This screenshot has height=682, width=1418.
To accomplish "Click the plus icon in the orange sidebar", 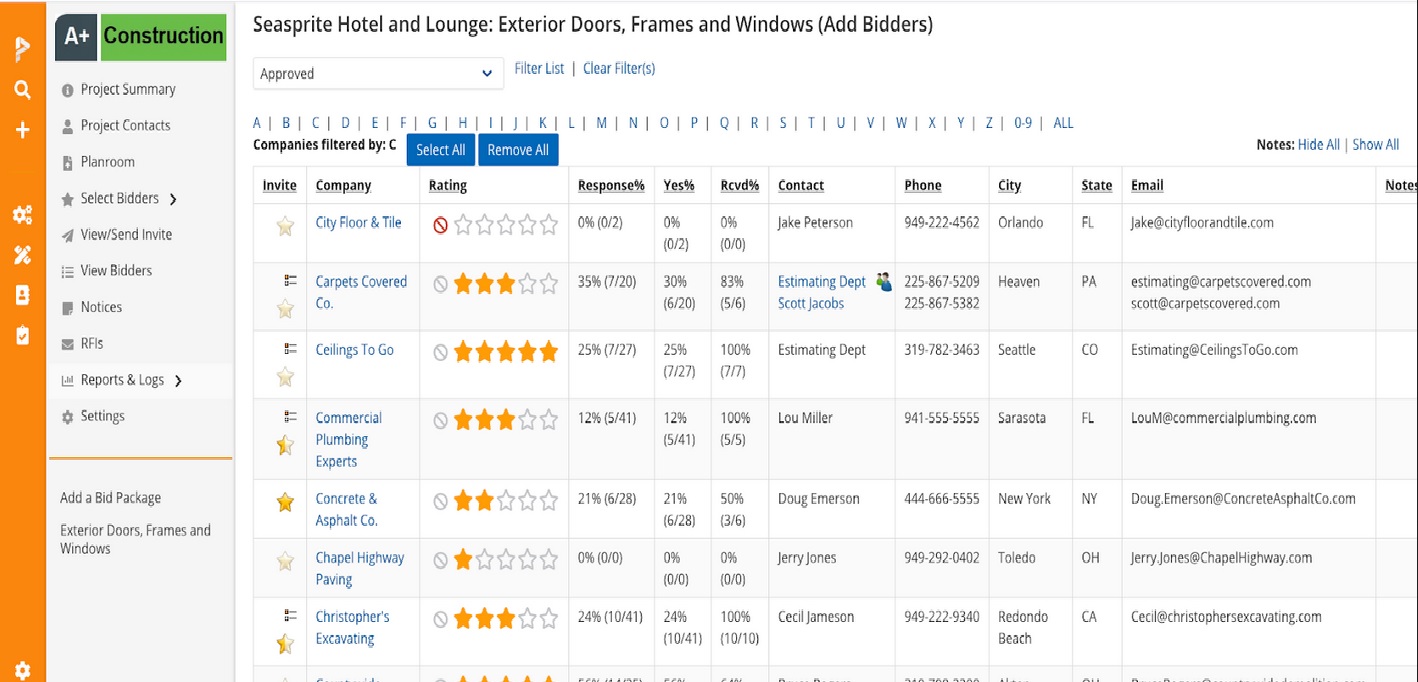I will pyautogui.click(x=22, y=130).
